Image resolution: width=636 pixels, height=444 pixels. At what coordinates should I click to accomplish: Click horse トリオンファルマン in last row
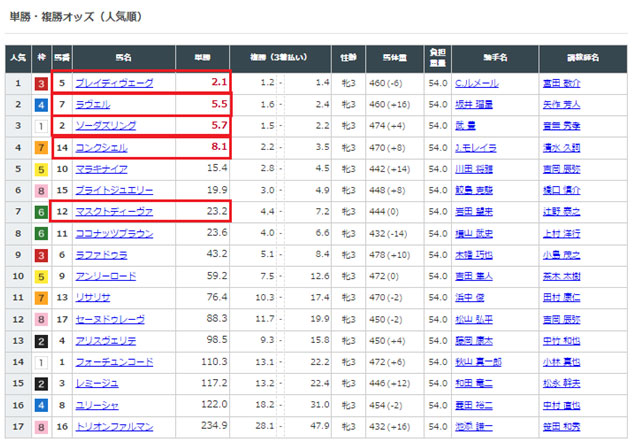point(112,425)
